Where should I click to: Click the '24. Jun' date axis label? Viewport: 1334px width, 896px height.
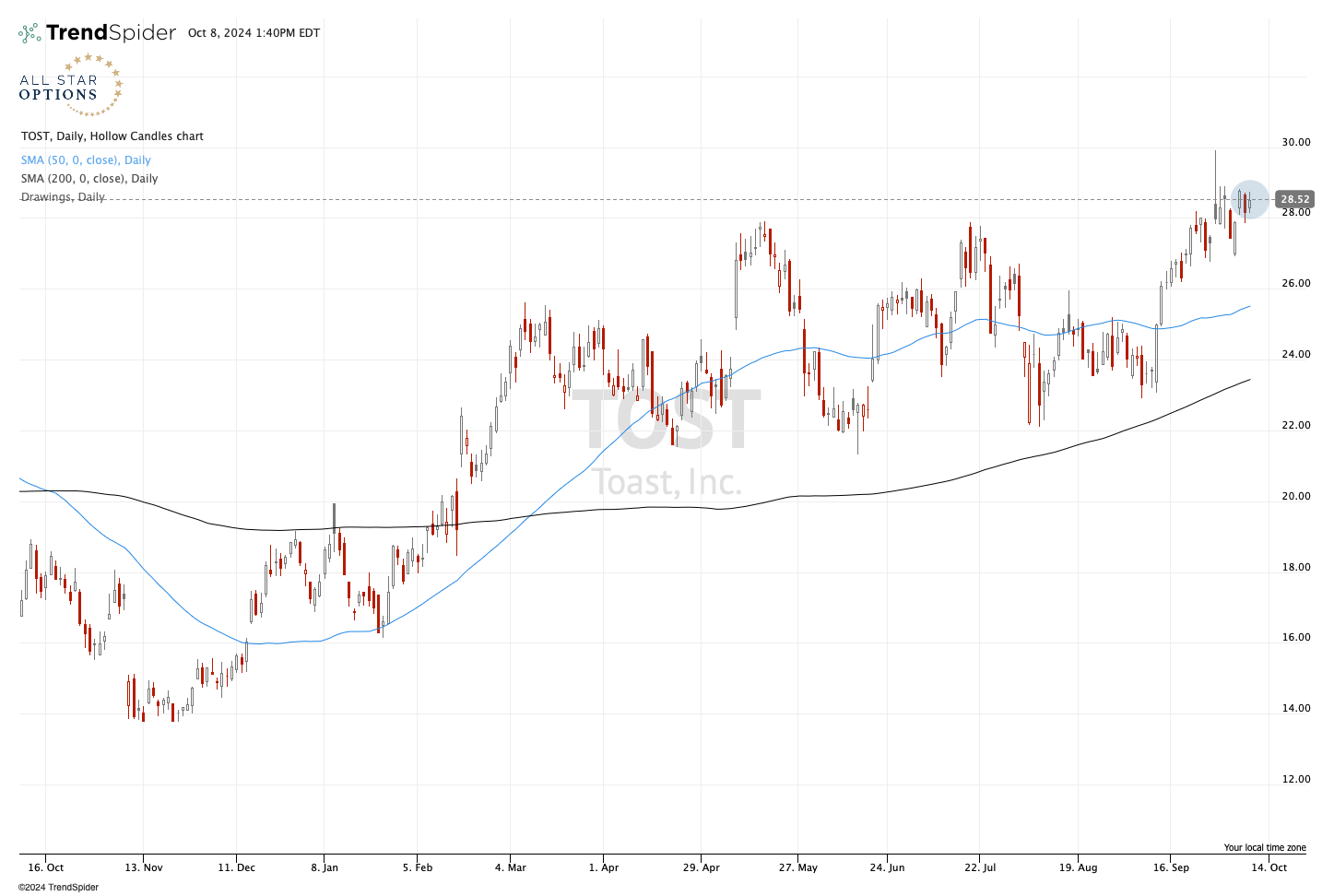[887, 867]
